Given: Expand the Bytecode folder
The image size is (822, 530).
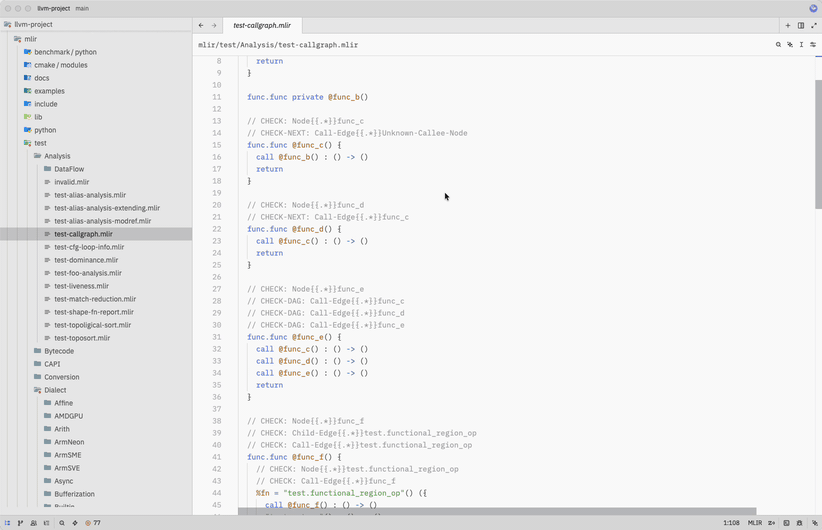Looking at the screenshot, I should [59, 351].
